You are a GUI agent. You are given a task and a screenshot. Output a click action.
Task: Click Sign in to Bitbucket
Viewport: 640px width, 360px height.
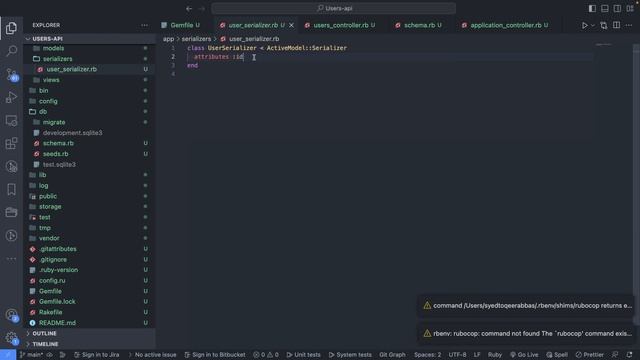215,355
